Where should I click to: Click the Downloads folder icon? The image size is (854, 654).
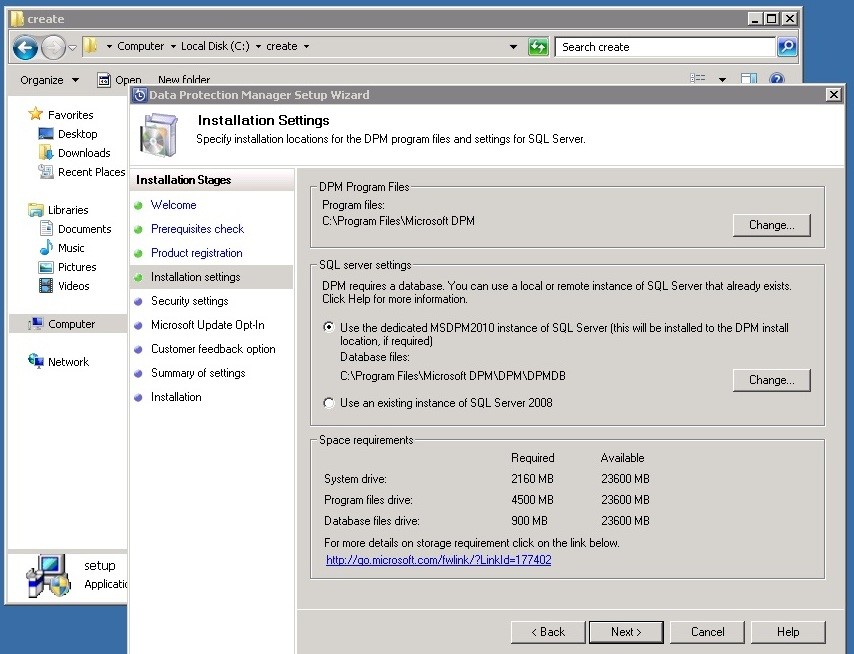46,153
